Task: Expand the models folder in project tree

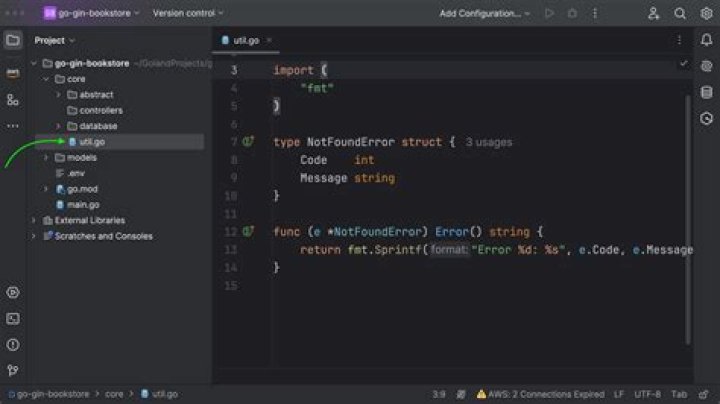Action: (46, 158)
